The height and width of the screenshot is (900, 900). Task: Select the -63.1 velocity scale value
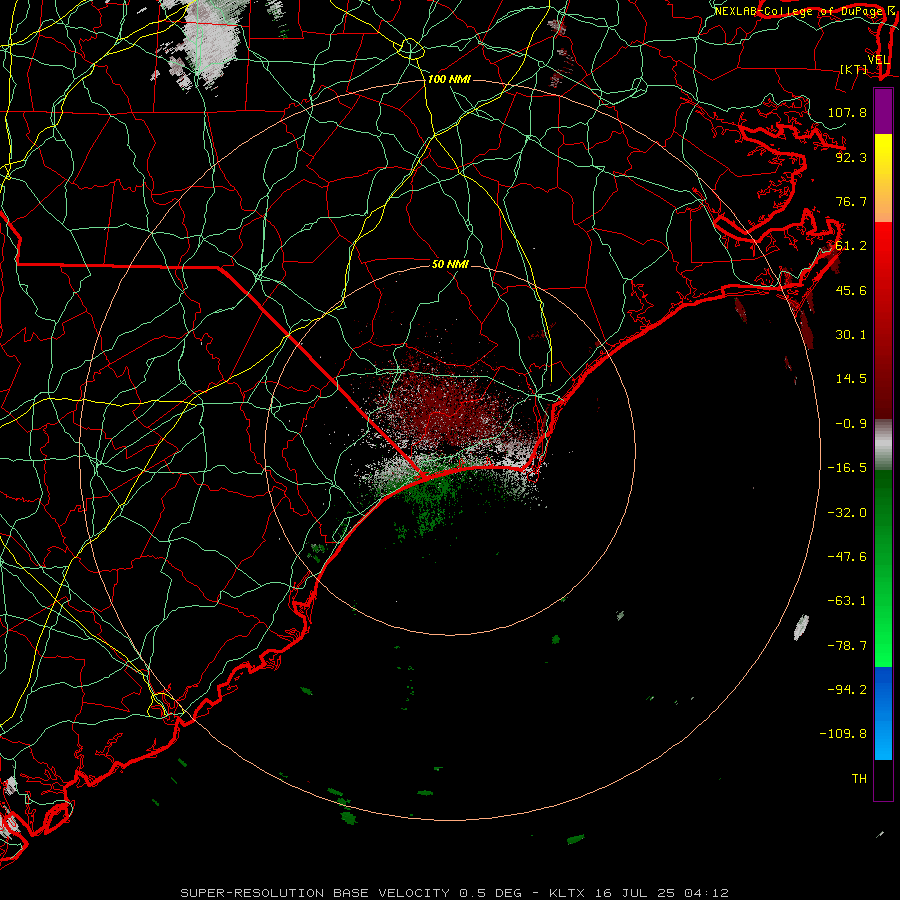coord(847,601)
